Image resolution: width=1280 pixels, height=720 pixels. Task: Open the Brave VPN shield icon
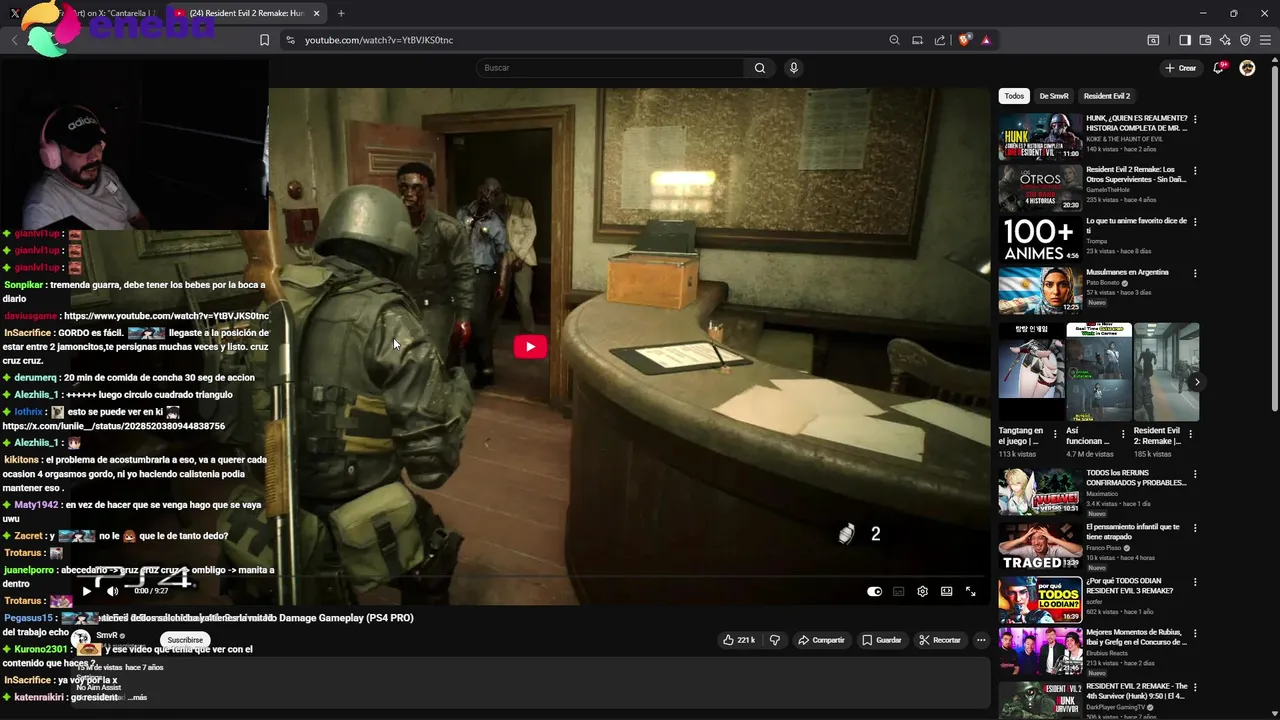click(x=1245, y=40)
